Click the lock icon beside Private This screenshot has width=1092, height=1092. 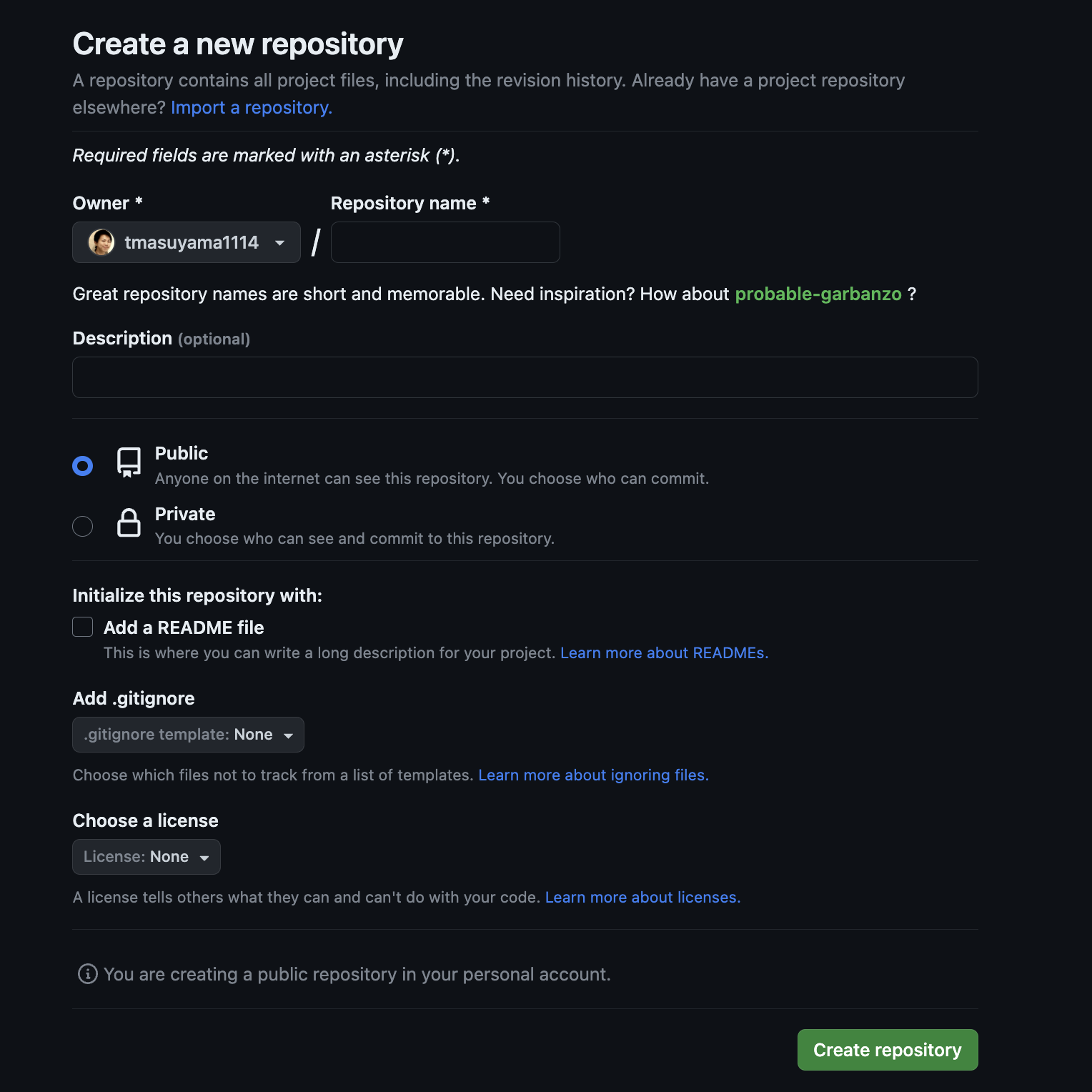pyautogui.click(x=129, y=523)
